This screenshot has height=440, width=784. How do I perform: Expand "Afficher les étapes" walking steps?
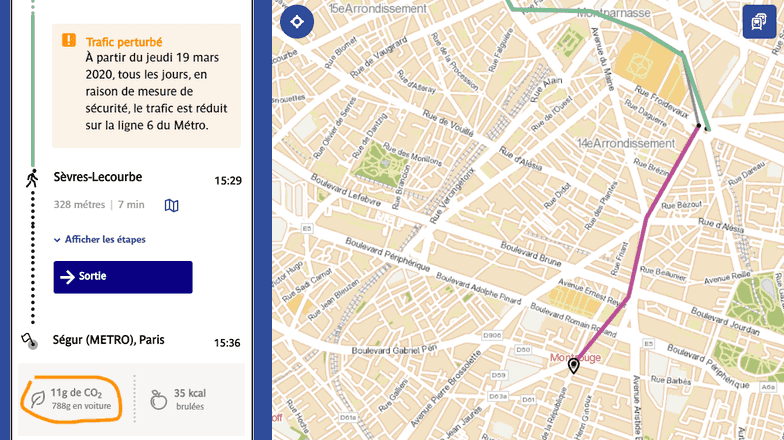[x=105, y=240]
